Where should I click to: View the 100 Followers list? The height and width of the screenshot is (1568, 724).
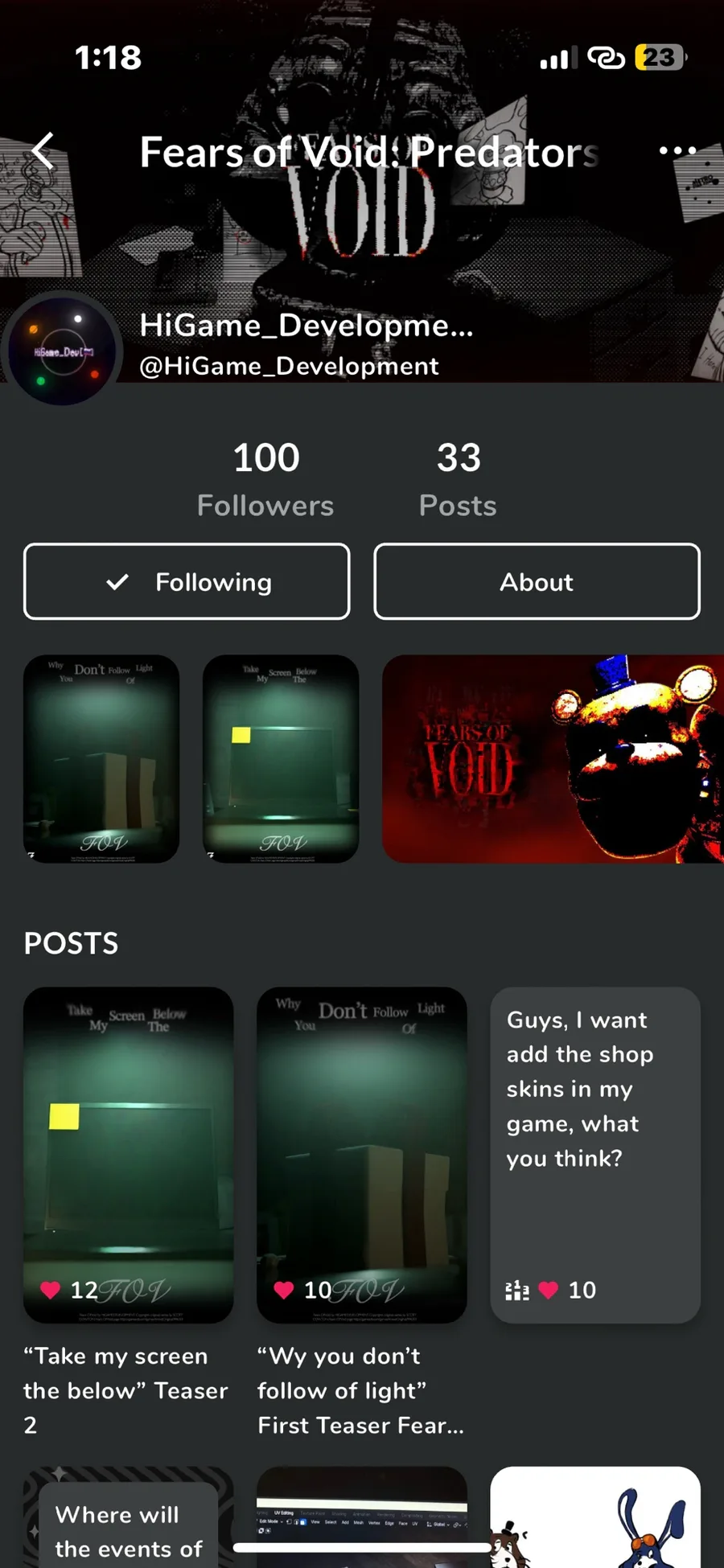265,478
